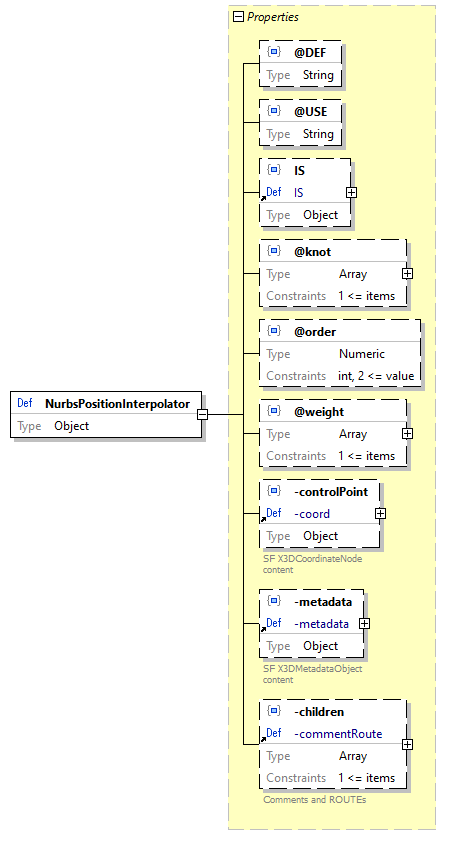The image size is (451, 845).
Task: Click the -metadata property icon
Action: (x=274, y=601)
